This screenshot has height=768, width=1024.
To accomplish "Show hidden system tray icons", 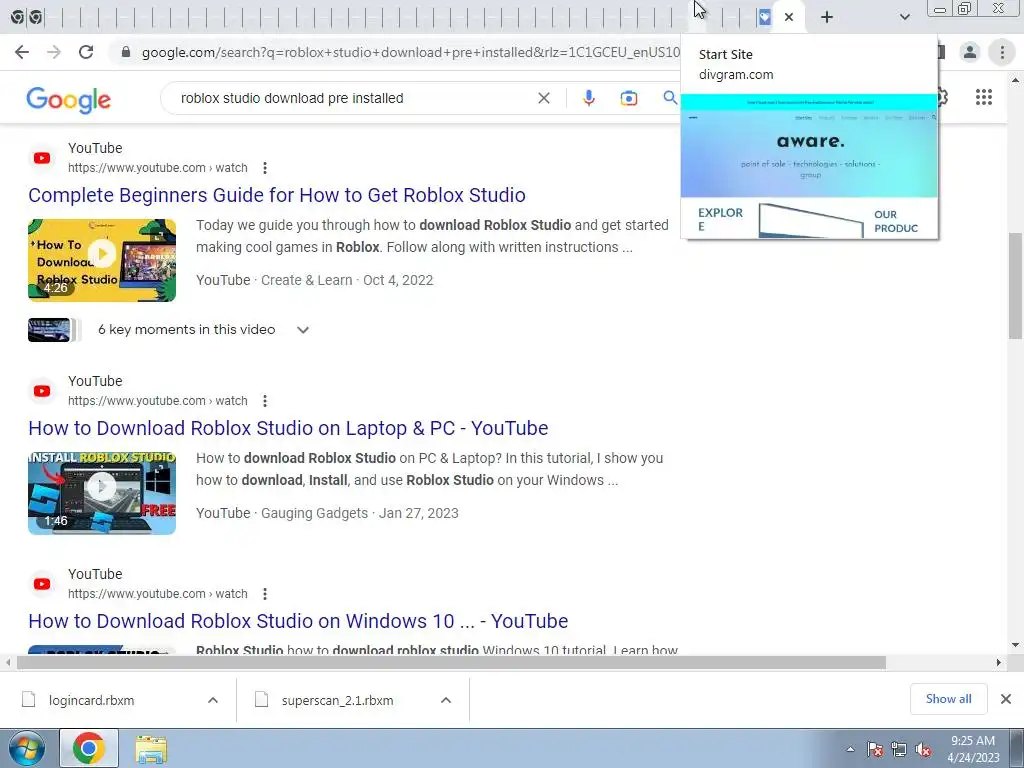I will tap(850, 749).
